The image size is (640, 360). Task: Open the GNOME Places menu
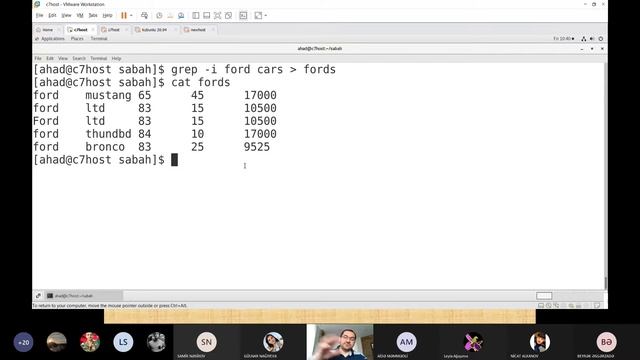[x=77, y=39]
